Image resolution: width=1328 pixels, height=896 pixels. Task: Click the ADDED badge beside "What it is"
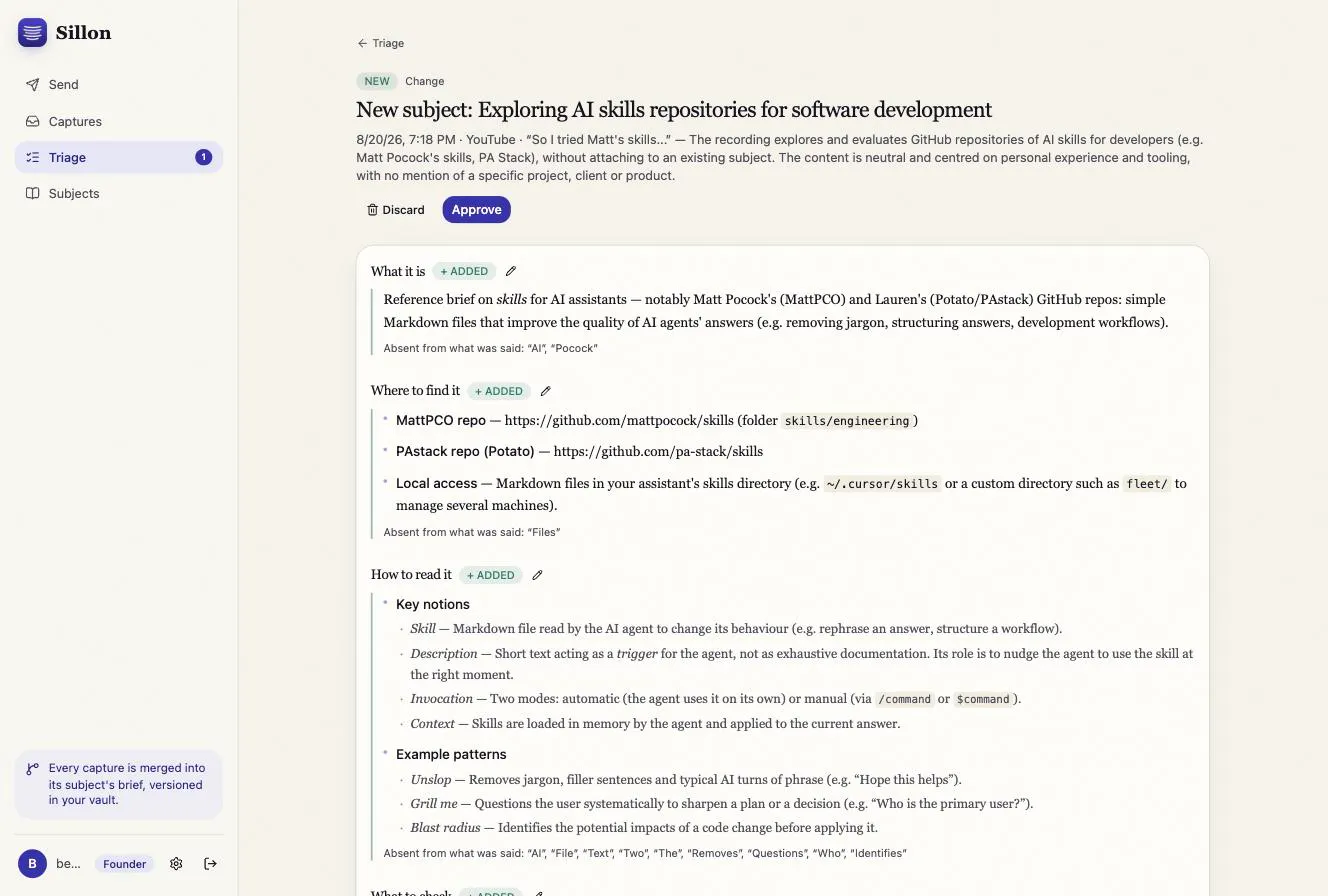pos(465,271)
